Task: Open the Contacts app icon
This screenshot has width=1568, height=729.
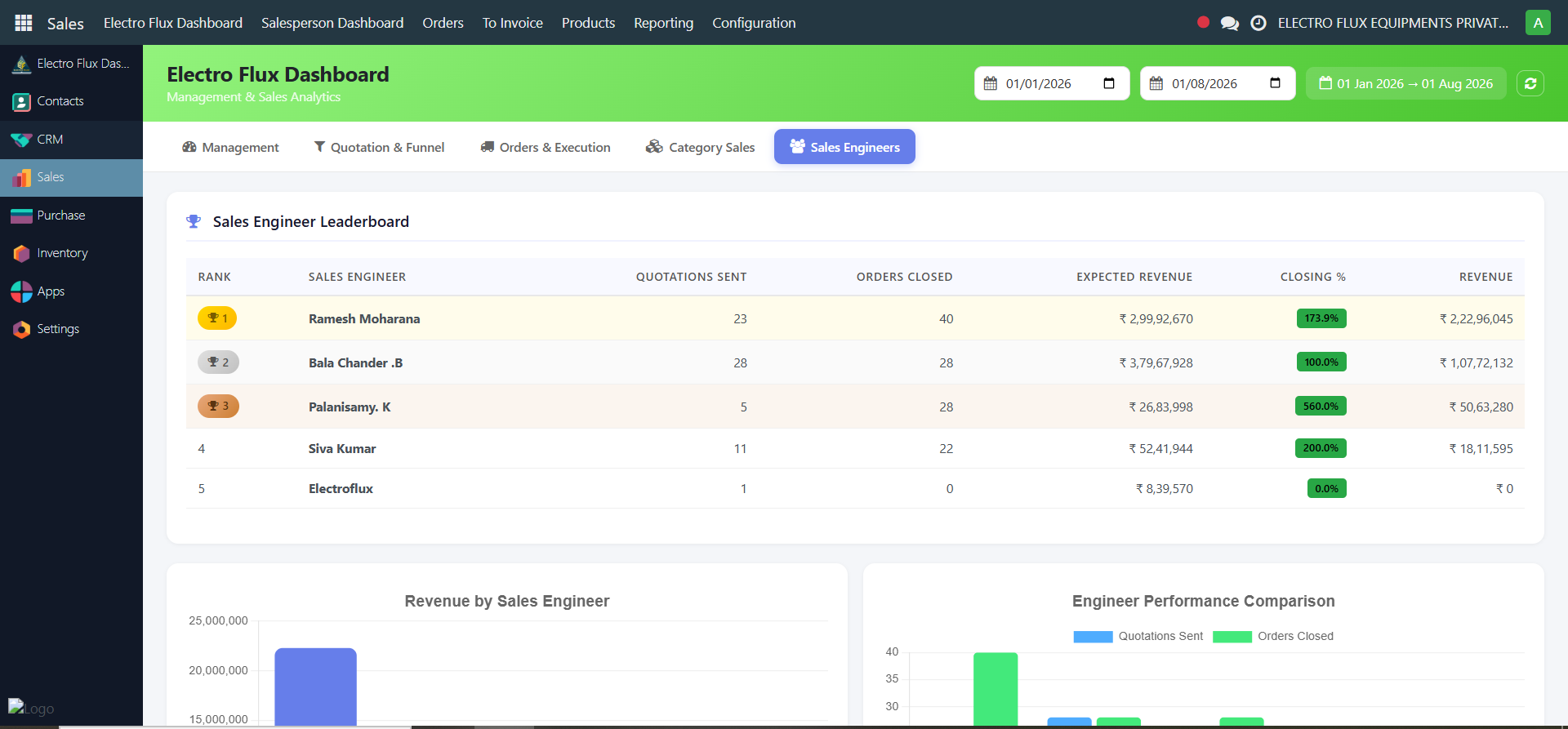Action: [x=21, y=102]
